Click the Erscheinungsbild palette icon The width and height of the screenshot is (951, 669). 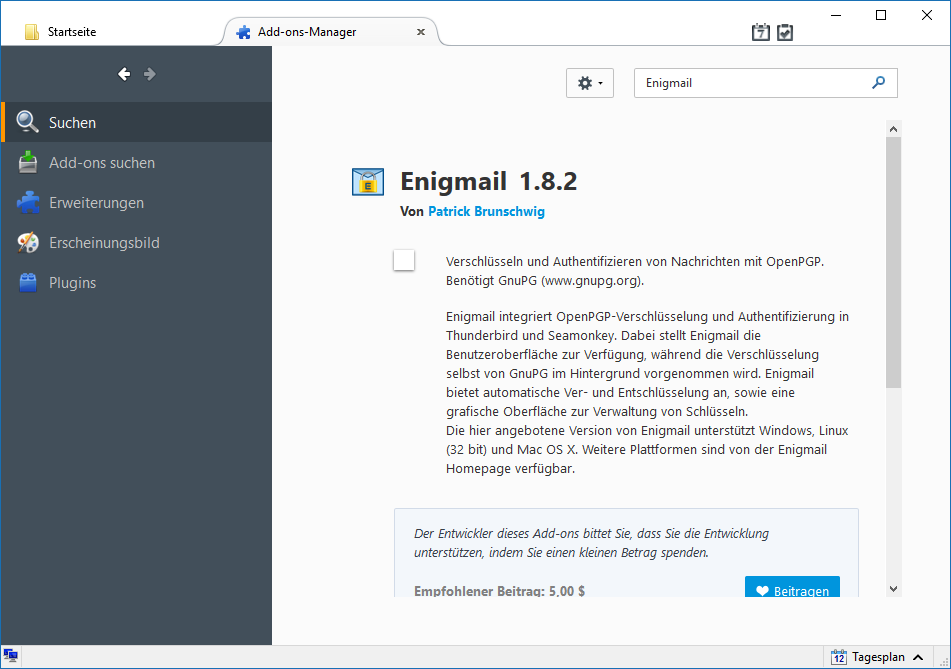click(x=28, y=243)
